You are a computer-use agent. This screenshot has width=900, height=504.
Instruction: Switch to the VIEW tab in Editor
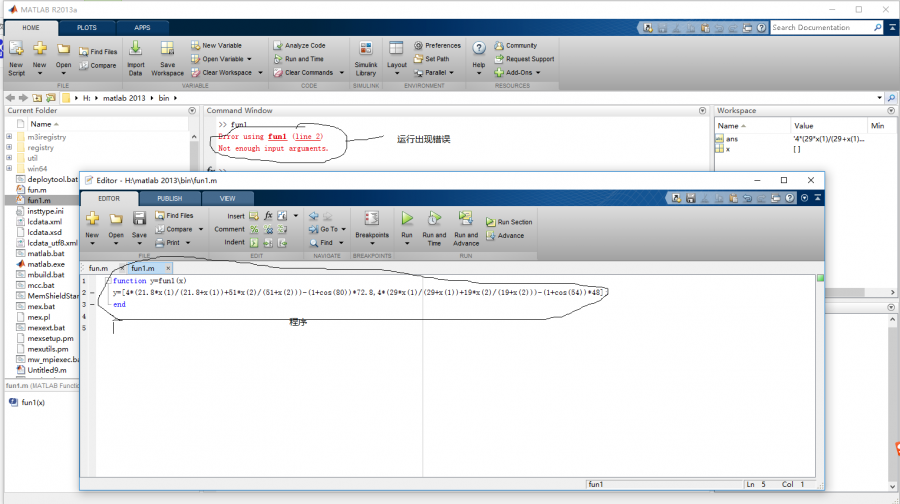tap(227, 199)
